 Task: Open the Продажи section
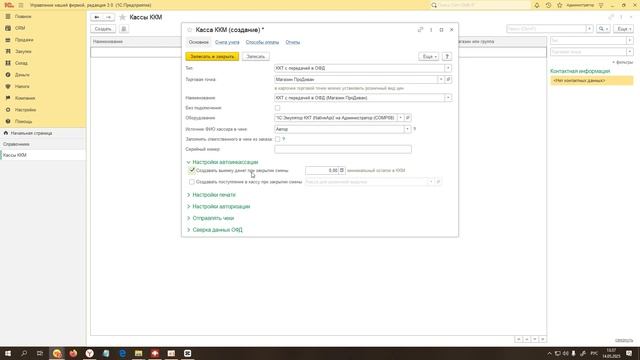[24, 40]
